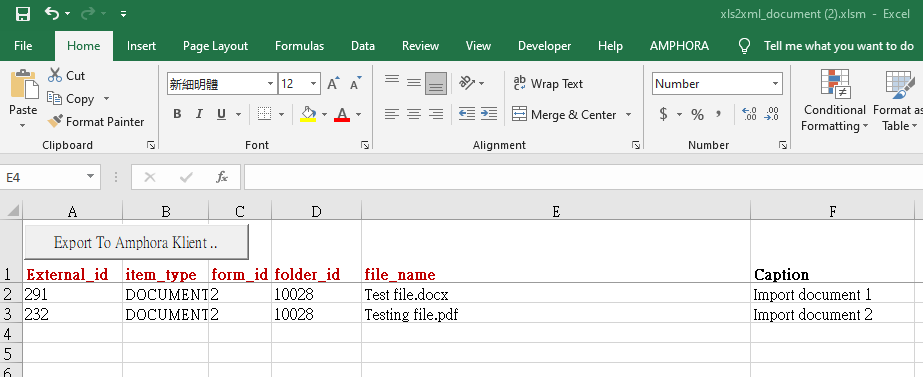Apply comma style
Image resolution: width=923 pixels, height=377 pixels.
[719, 114]
